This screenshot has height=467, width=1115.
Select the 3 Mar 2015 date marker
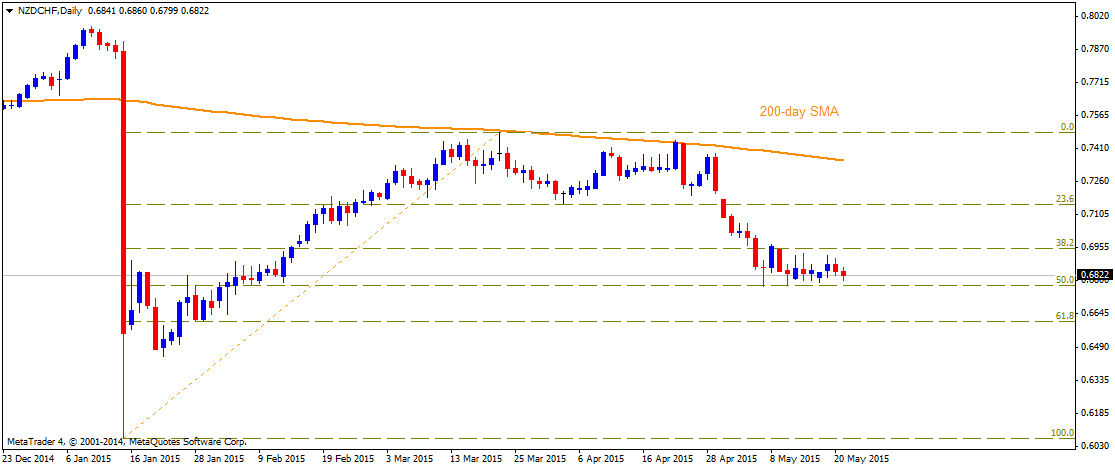coord(409,459)
